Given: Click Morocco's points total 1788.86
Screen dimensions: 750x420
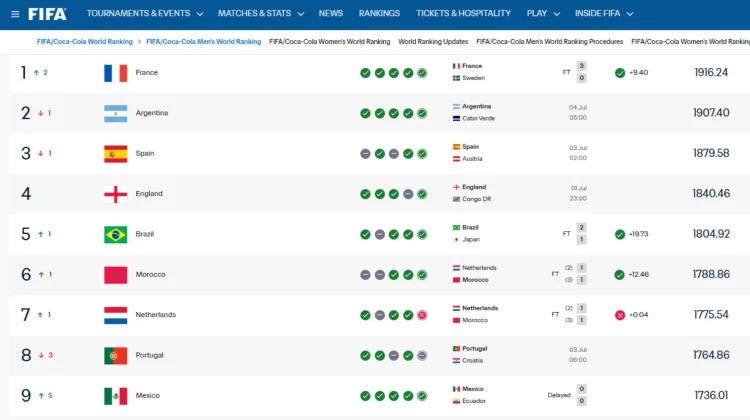Looking at the screenshot, I should click(711, 274).
